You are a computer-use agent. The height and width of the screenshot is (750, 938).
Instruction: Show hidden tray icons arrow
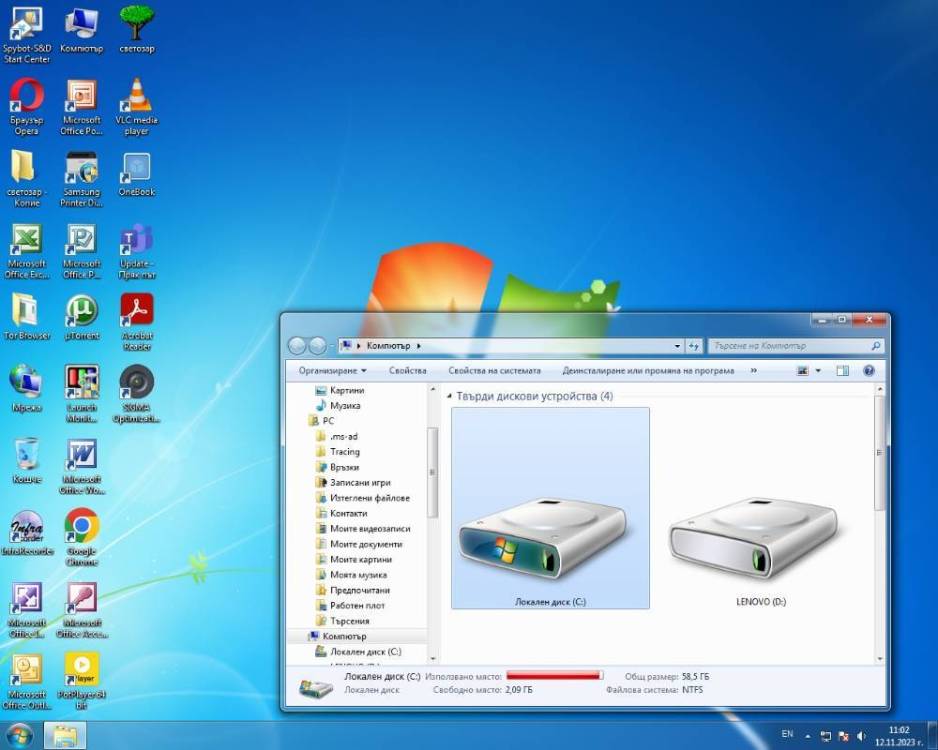click(x=808, y=736)
